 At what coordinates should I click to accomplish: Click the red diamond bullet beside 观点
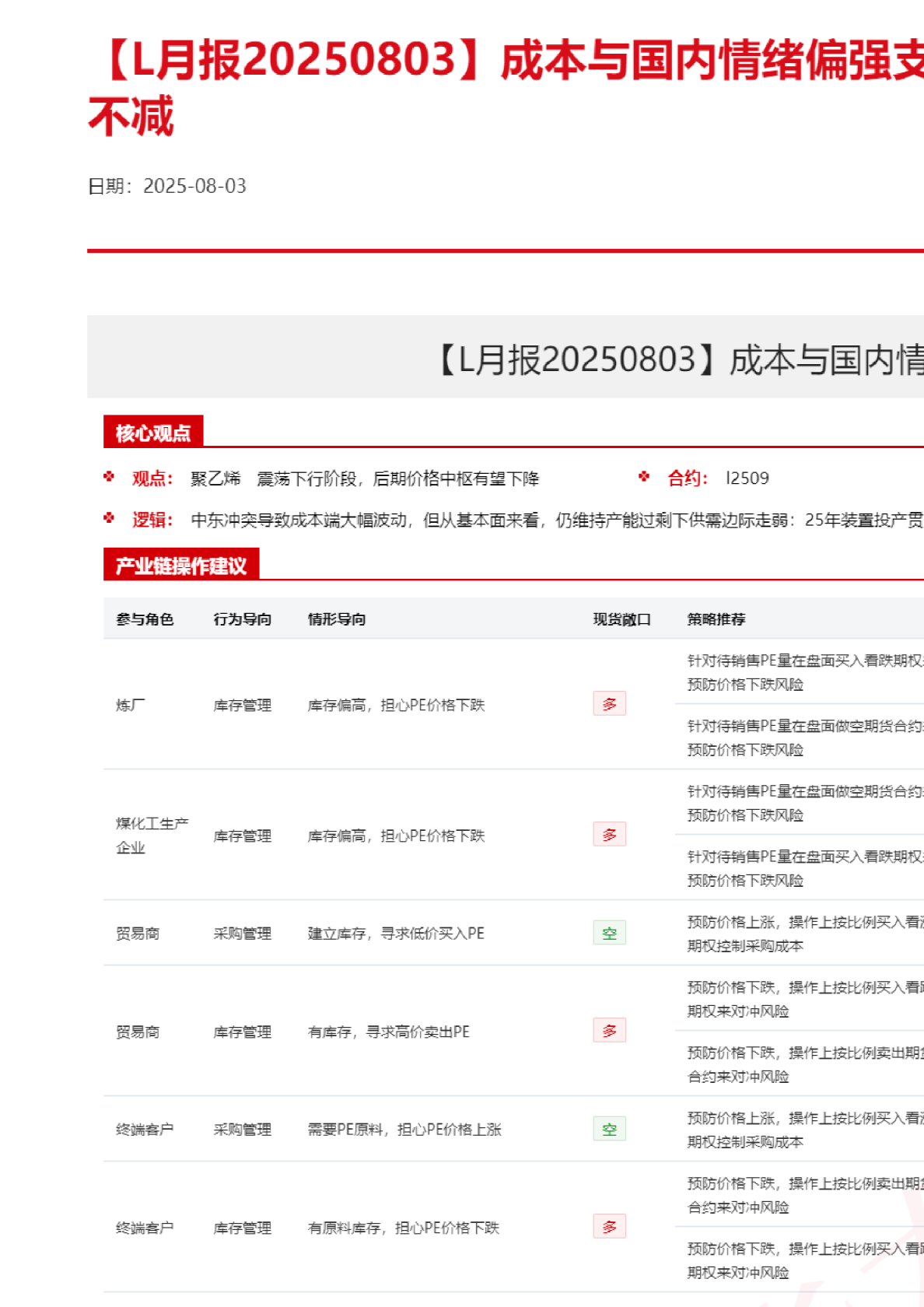click(x=109, y=477)
